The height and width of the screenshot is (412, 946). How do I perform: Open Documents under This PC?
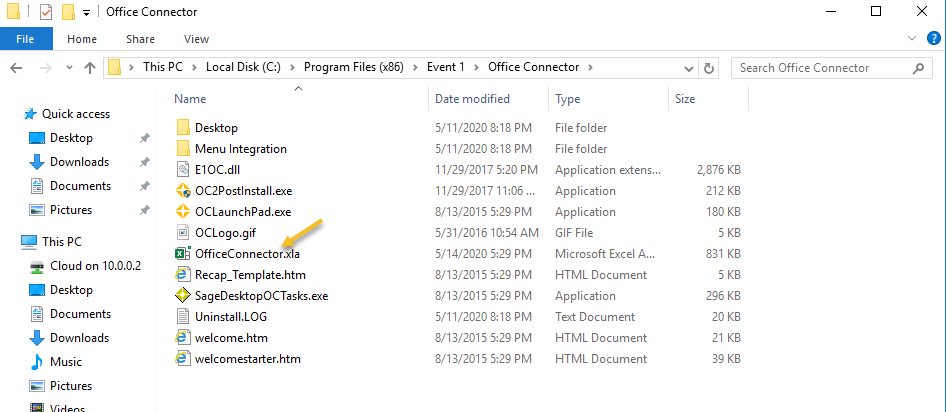(80, 314)
